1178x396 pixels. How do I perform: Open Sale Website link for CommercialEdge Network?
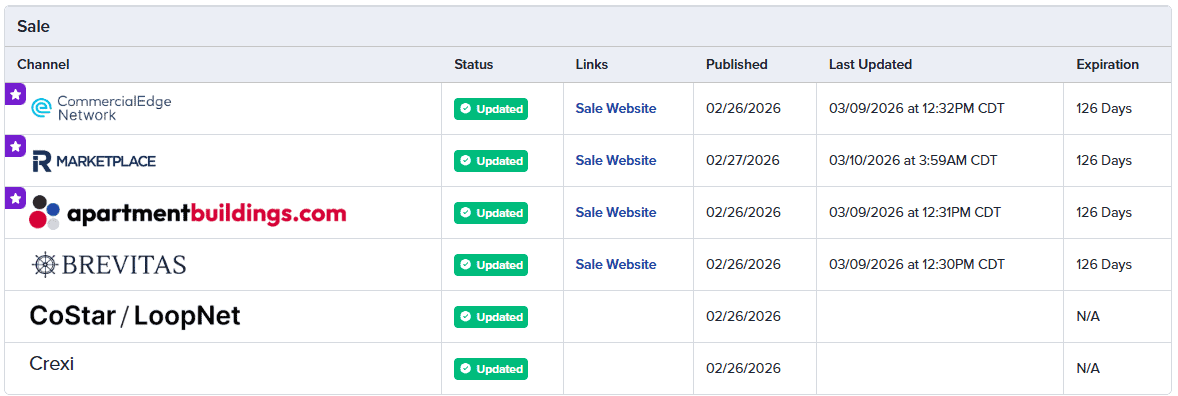[616, 108]
